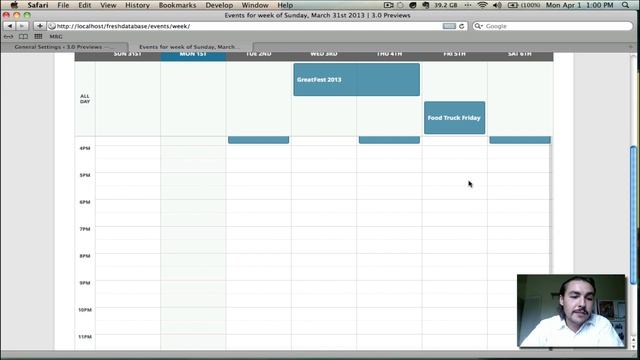Screen dimensions: 640x360
Task: Show all bookmarks book icon
Action: coord(23,36)
